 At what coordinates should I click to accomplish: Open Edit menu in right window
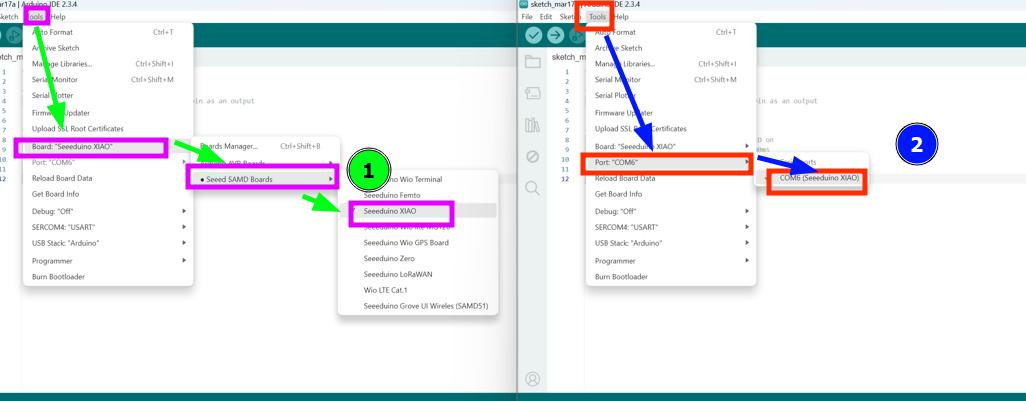pos(546,17)
